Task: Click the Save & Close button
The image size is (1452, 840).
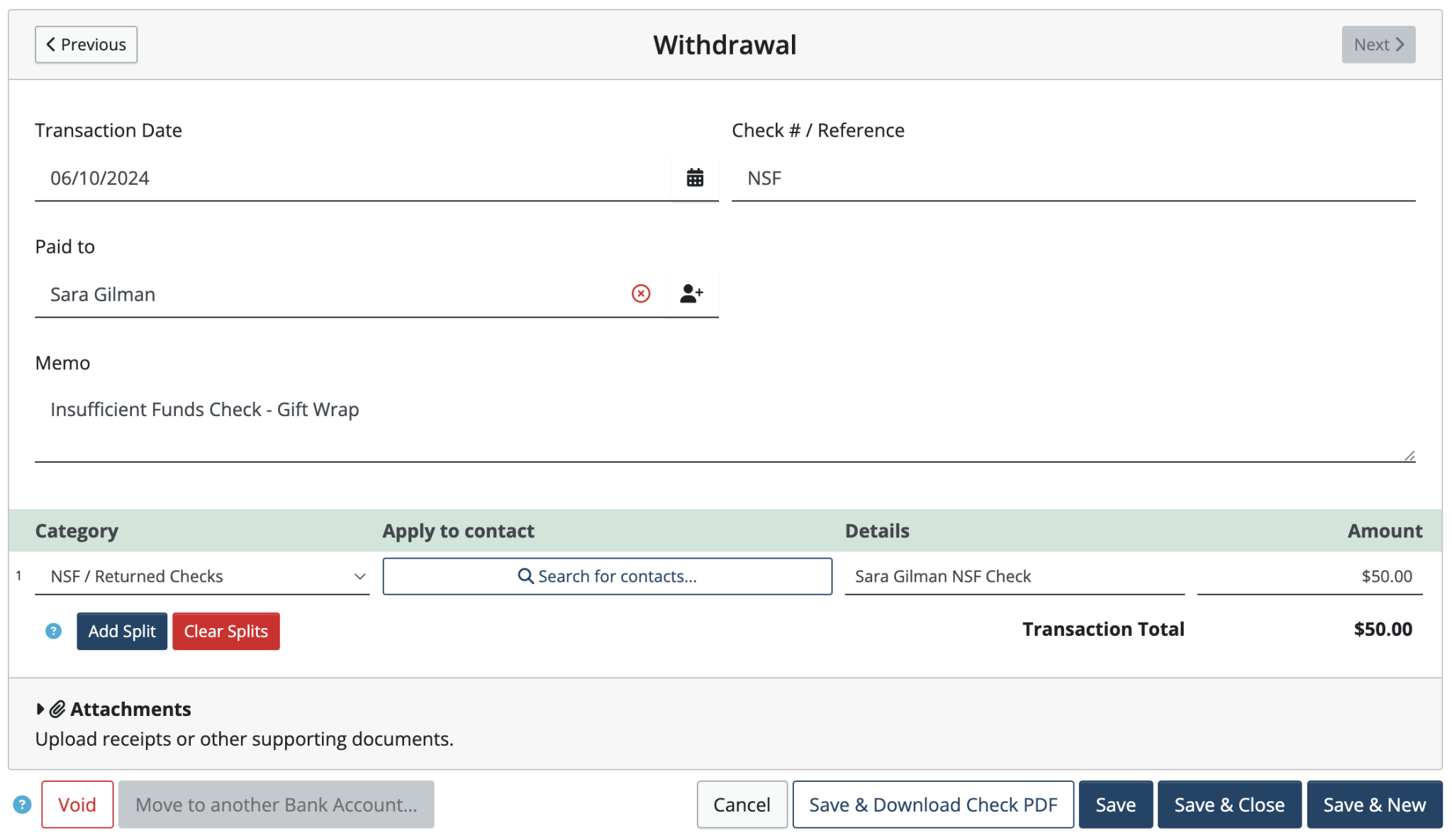Action: click(1229, 805)
